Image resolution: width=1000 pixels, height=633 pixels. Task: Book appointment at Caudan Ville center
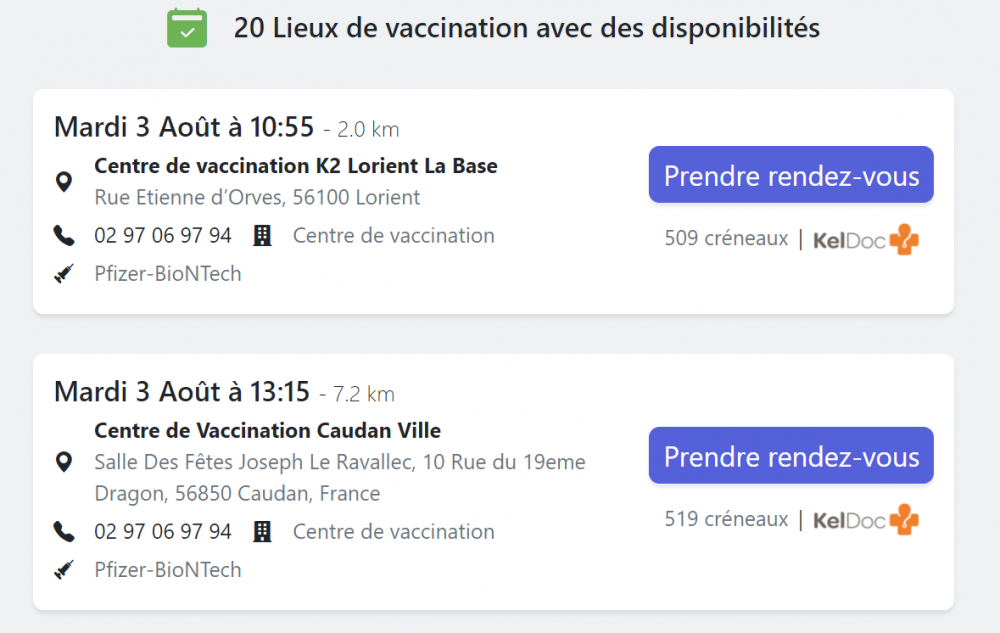pos(791,456)
